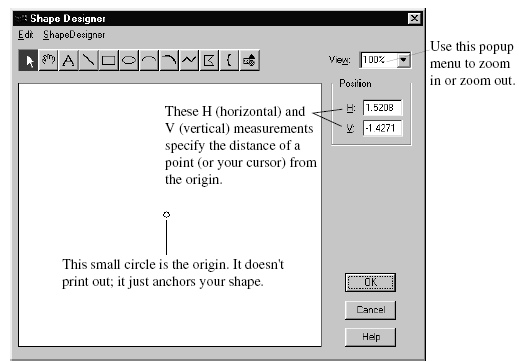
Task: Click the V position input field
Action: tap(382, 128)
